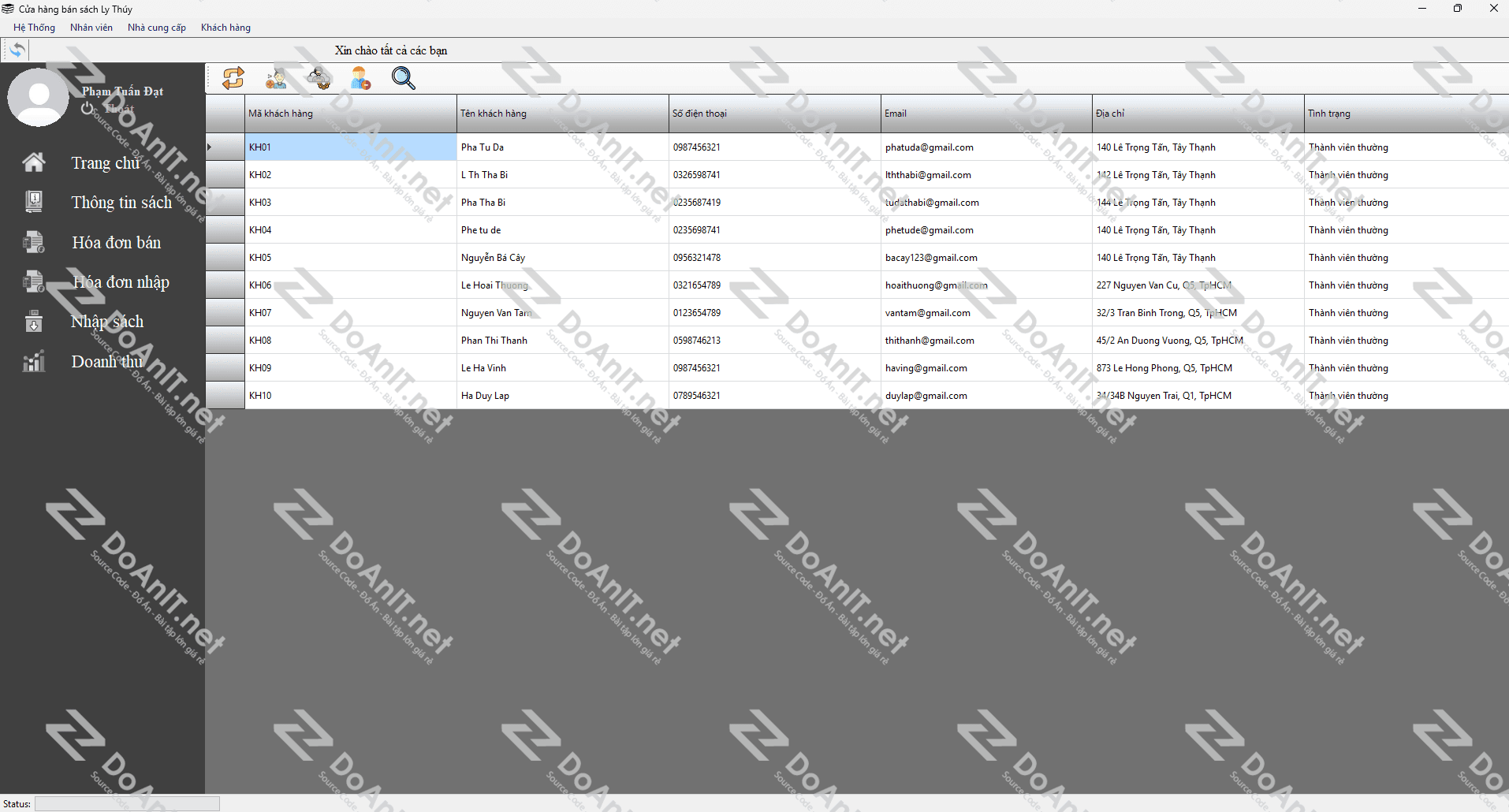Click the name cell Phan Thi Thanh
This screenshot has width=1509, height=812.
(562, 340)
